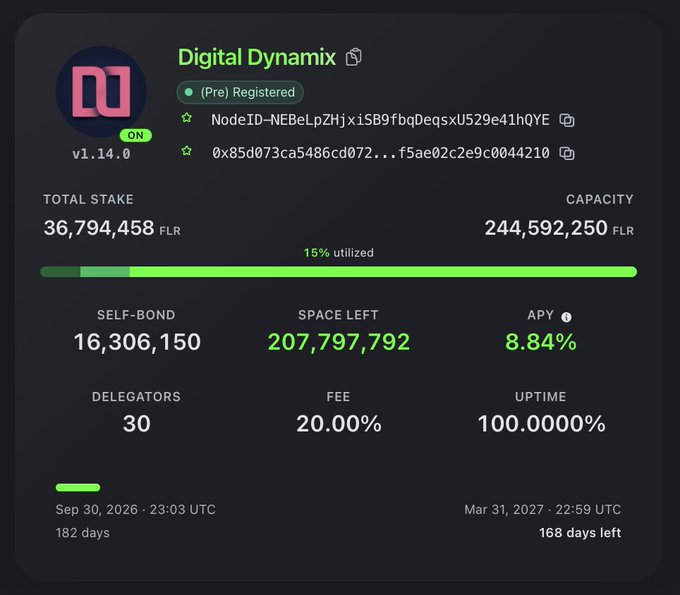The width and height of the screenshot is (680, 595).
Task: Click the (Pre) Registered status pill
Action: point(240,92)
